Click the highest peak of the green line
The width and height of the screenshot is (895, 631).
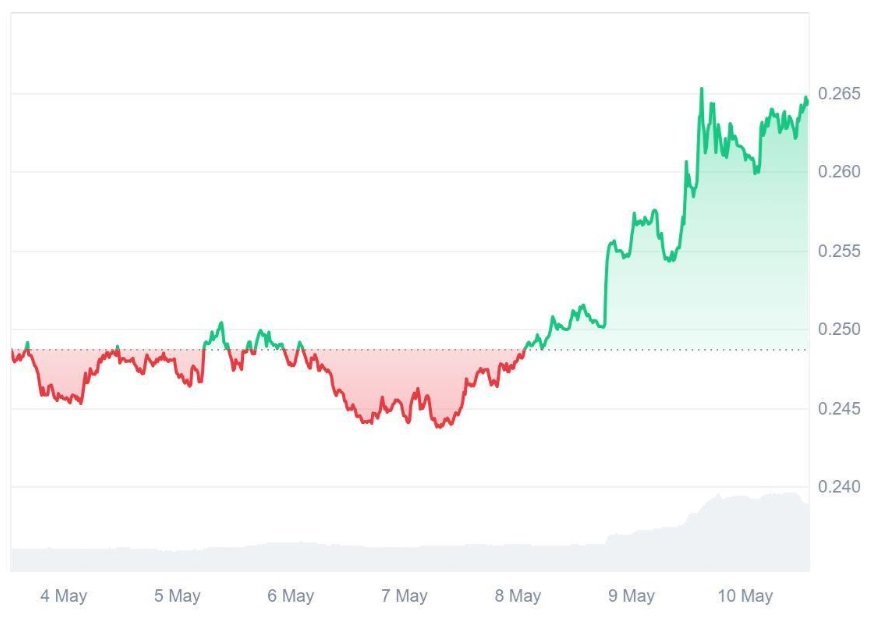(x=701, y=89)
